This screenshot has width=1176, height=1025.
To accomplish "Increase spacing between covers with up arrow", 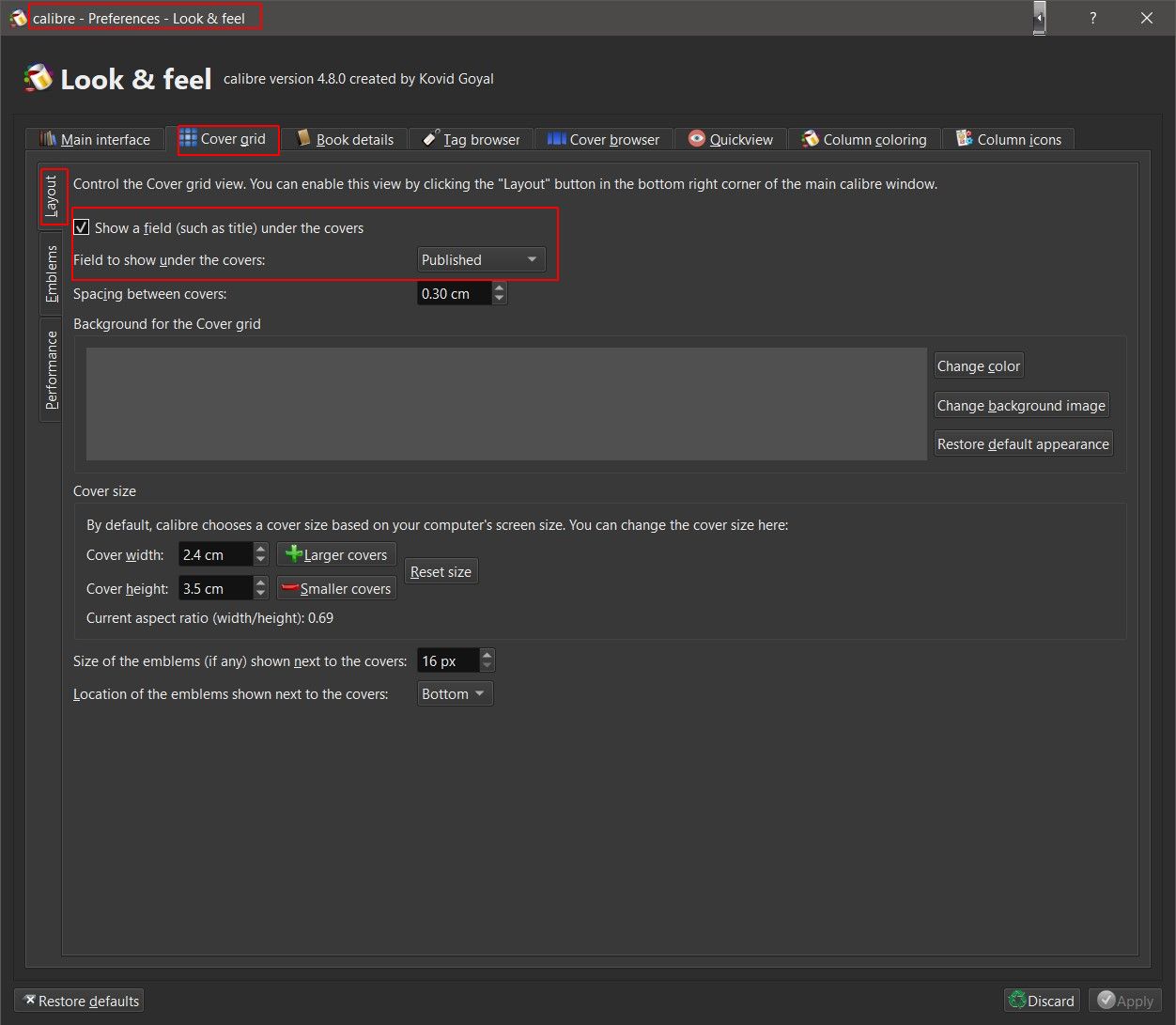I will pos(500,287).
